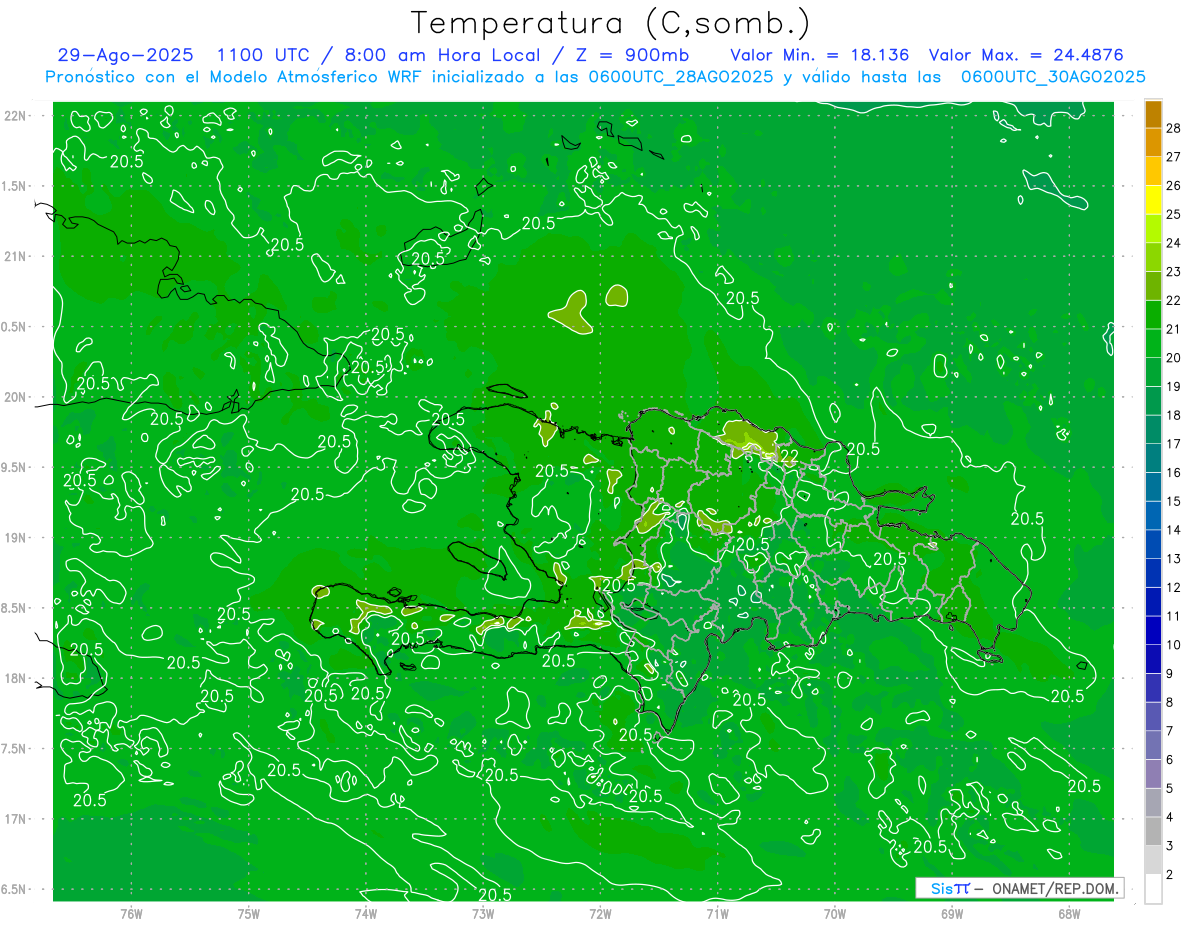Pick the teal swatch between 16 and 17

point(1153,458)
